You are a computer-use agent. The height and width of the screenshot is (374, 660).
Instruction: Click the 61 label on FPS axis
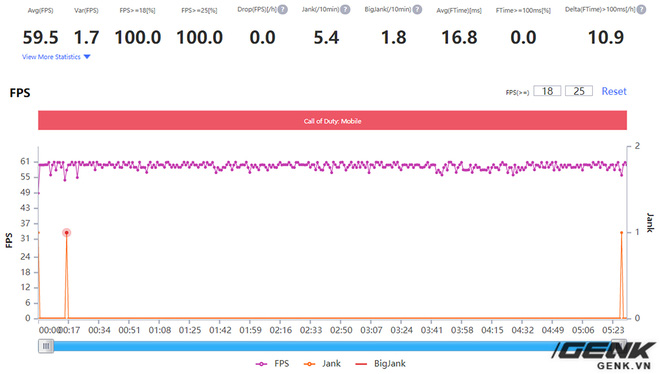coord(25,162)
